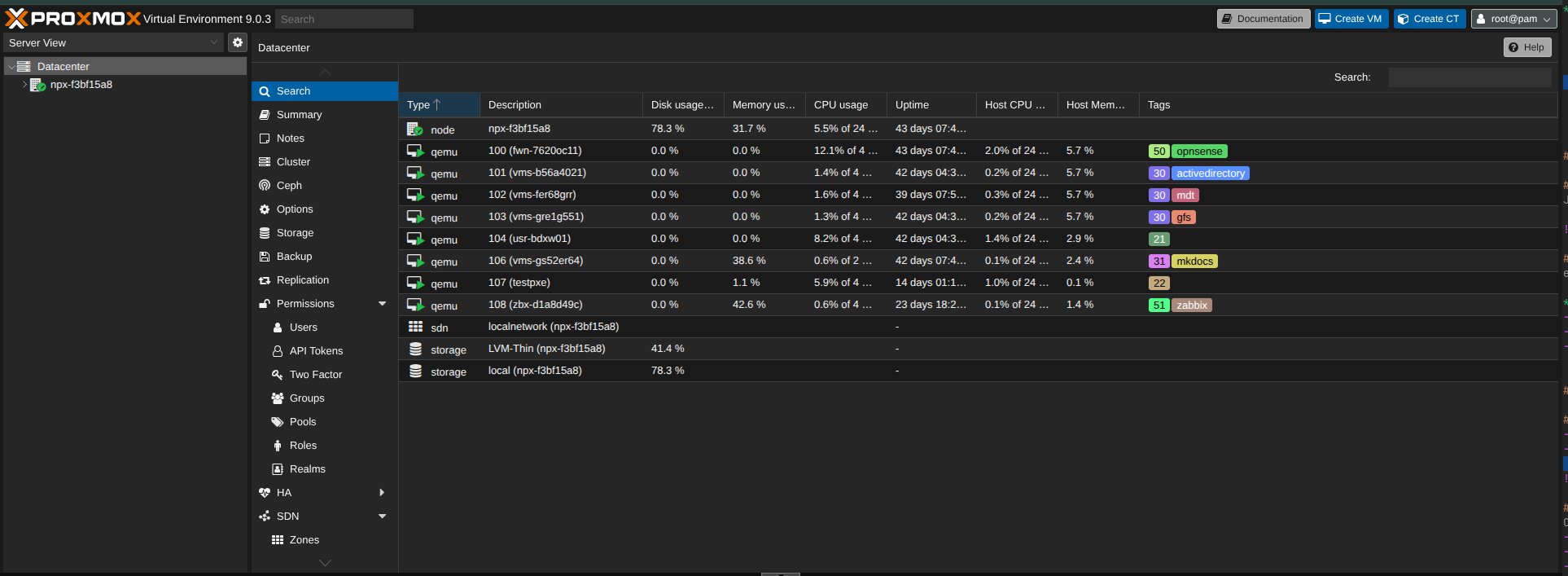Expand the npx-f3bf15a8 node in tree
Screen dimensions: 1568x576
[x=24, y=85]
